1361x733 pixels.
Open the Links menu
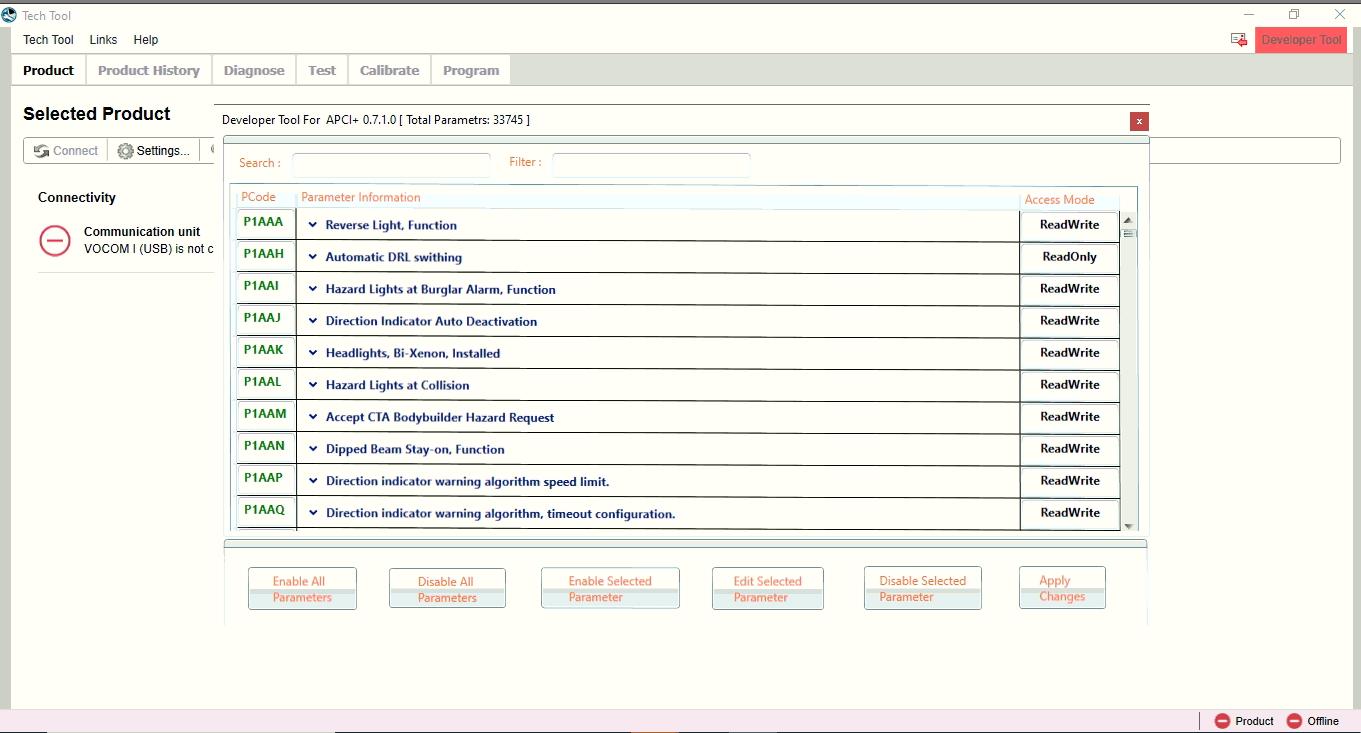[x=103, y=39]
